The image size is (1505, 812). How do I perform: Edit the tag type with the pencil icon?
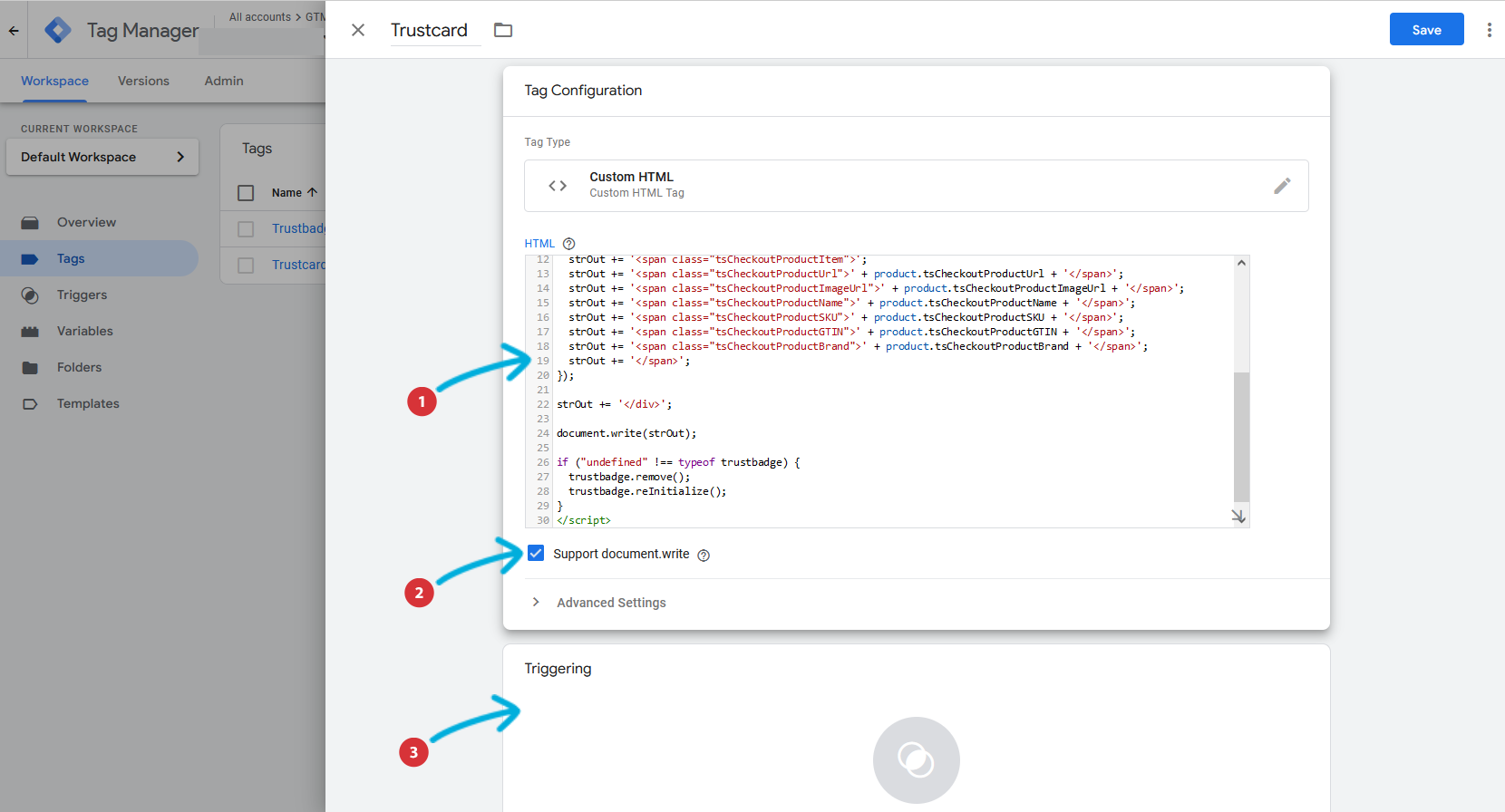pos(1282,186)
